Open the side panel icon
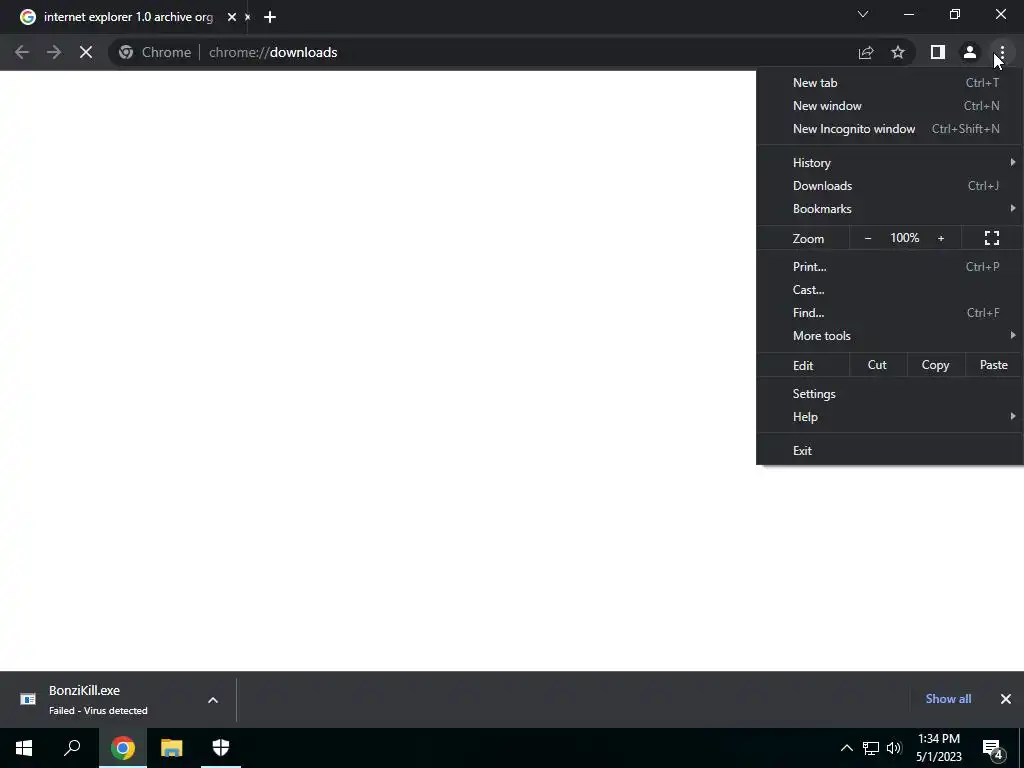Image resolution: width=1024 pixels, height=768 pixels. (x=938, y=52)
